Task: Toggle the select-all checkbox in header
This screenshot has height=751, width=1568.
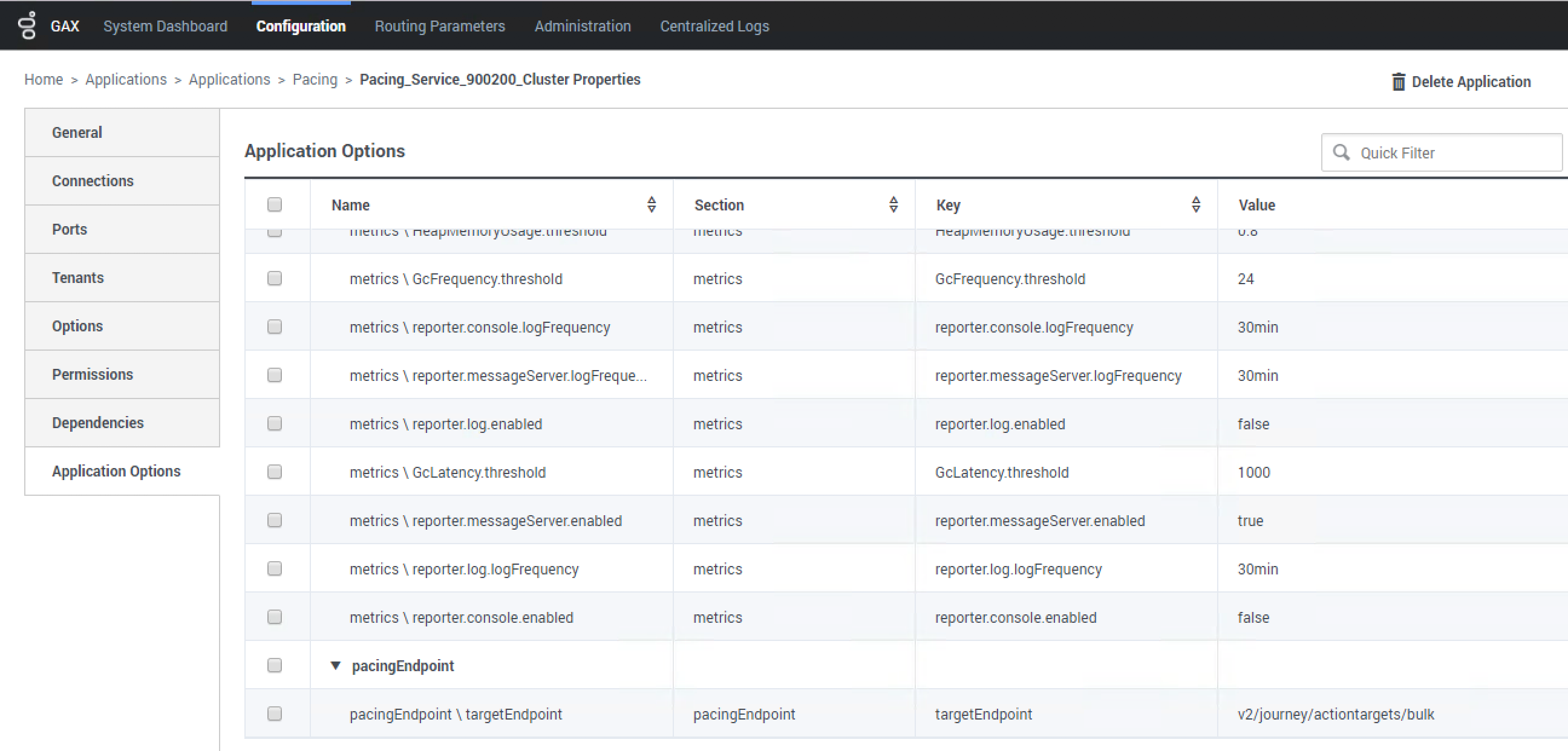Action: [275, 204]
